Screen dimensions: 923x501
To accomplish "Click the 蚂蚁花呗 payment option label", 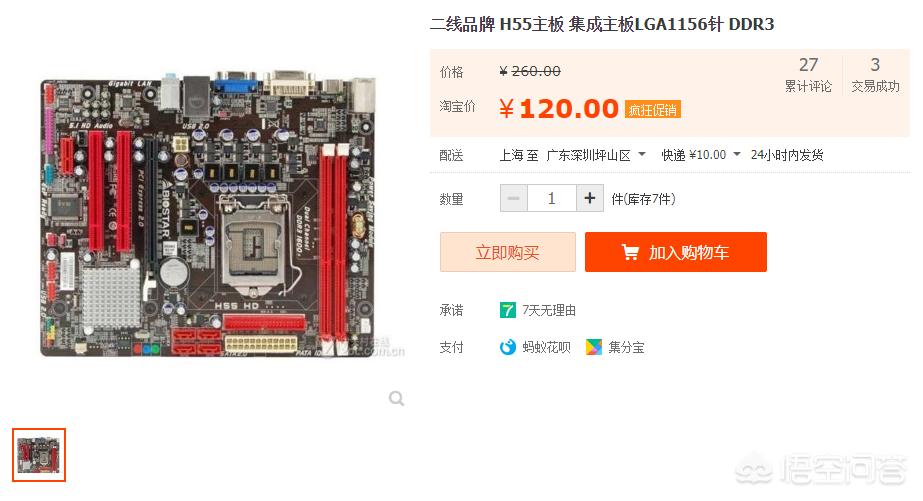I will tap(546, 347).
